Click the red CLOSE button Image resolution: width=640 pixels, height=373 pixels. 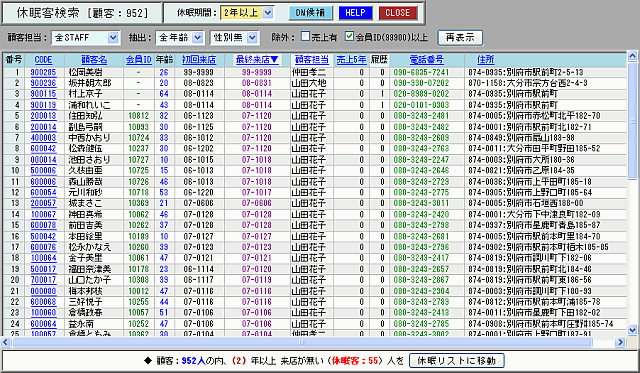point(398,13)
